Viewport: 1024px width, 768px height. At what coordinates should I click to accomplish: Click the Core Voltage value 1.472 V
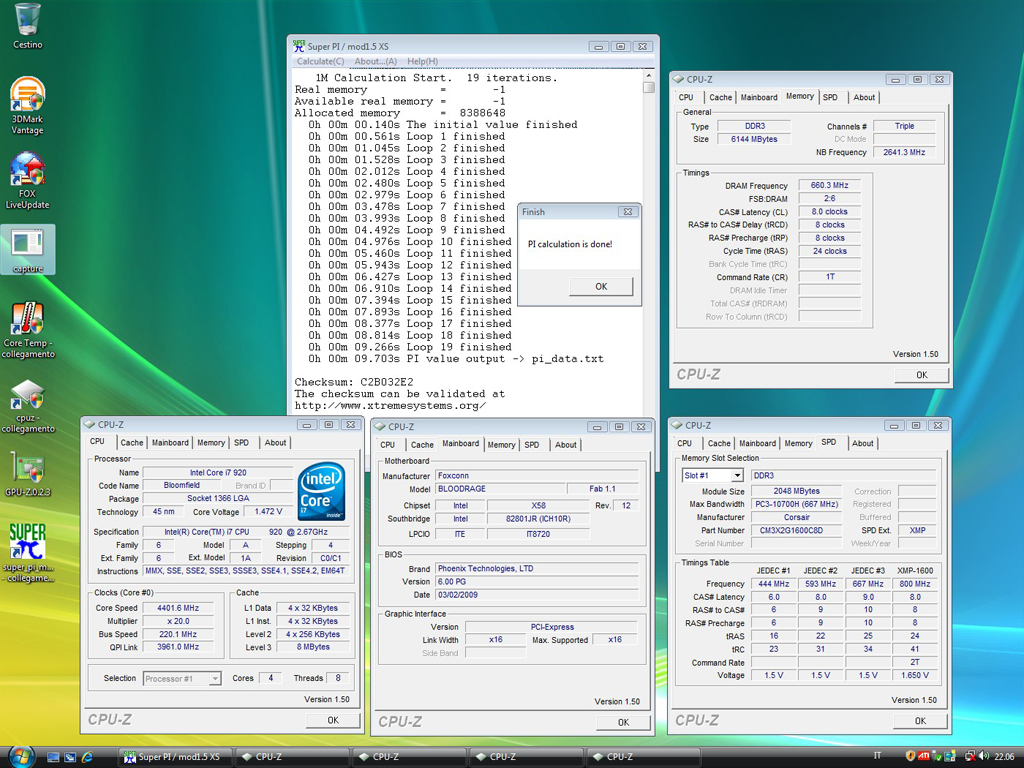pyautogui.click(x=268, y=511)
